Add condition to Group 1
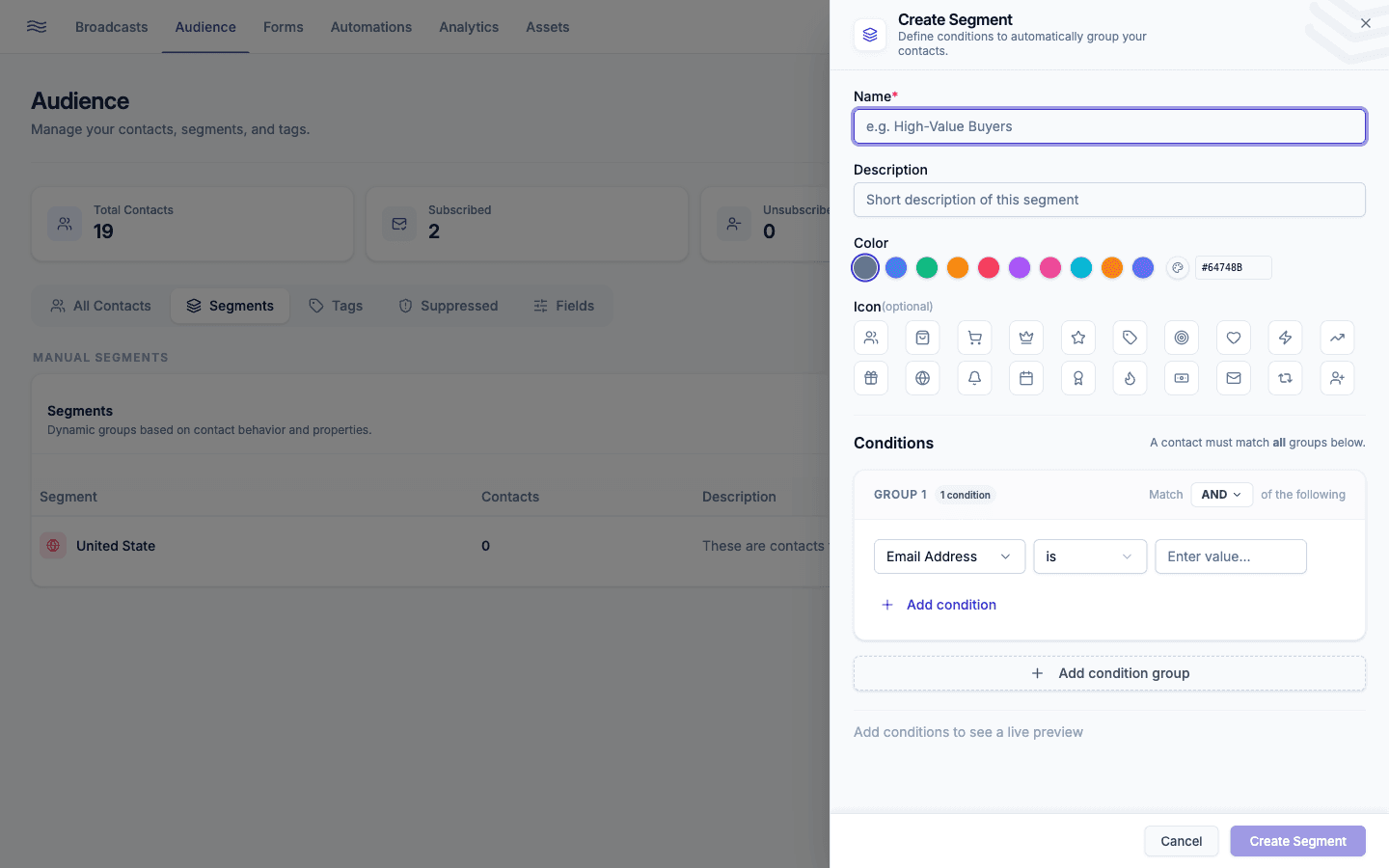Image resolution: width=1389 pixels, height=868 pixels. (x=940, y=605)
